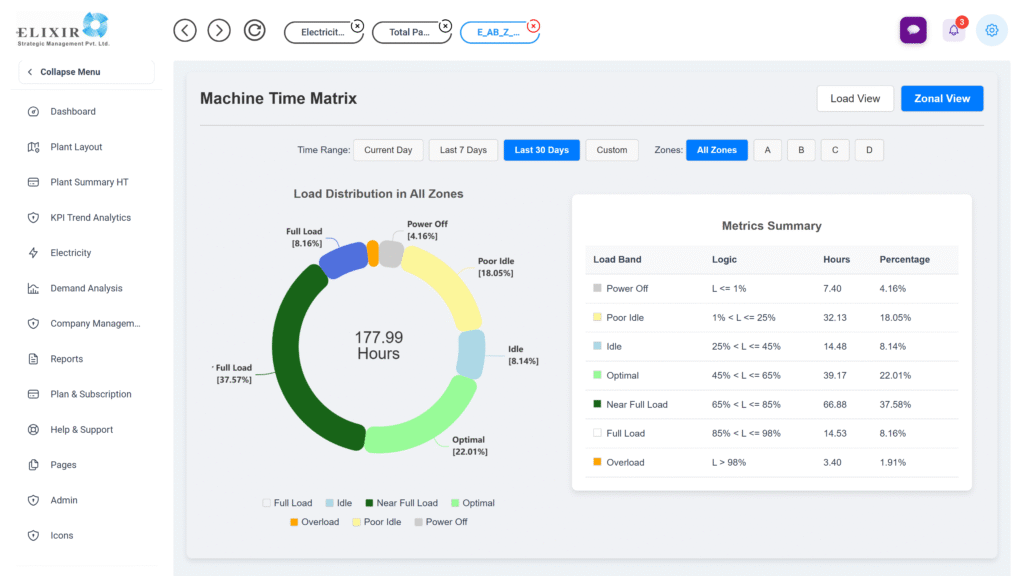Close the Total Pa... tab
1024x576 pixels.
(x=445, y=26)
